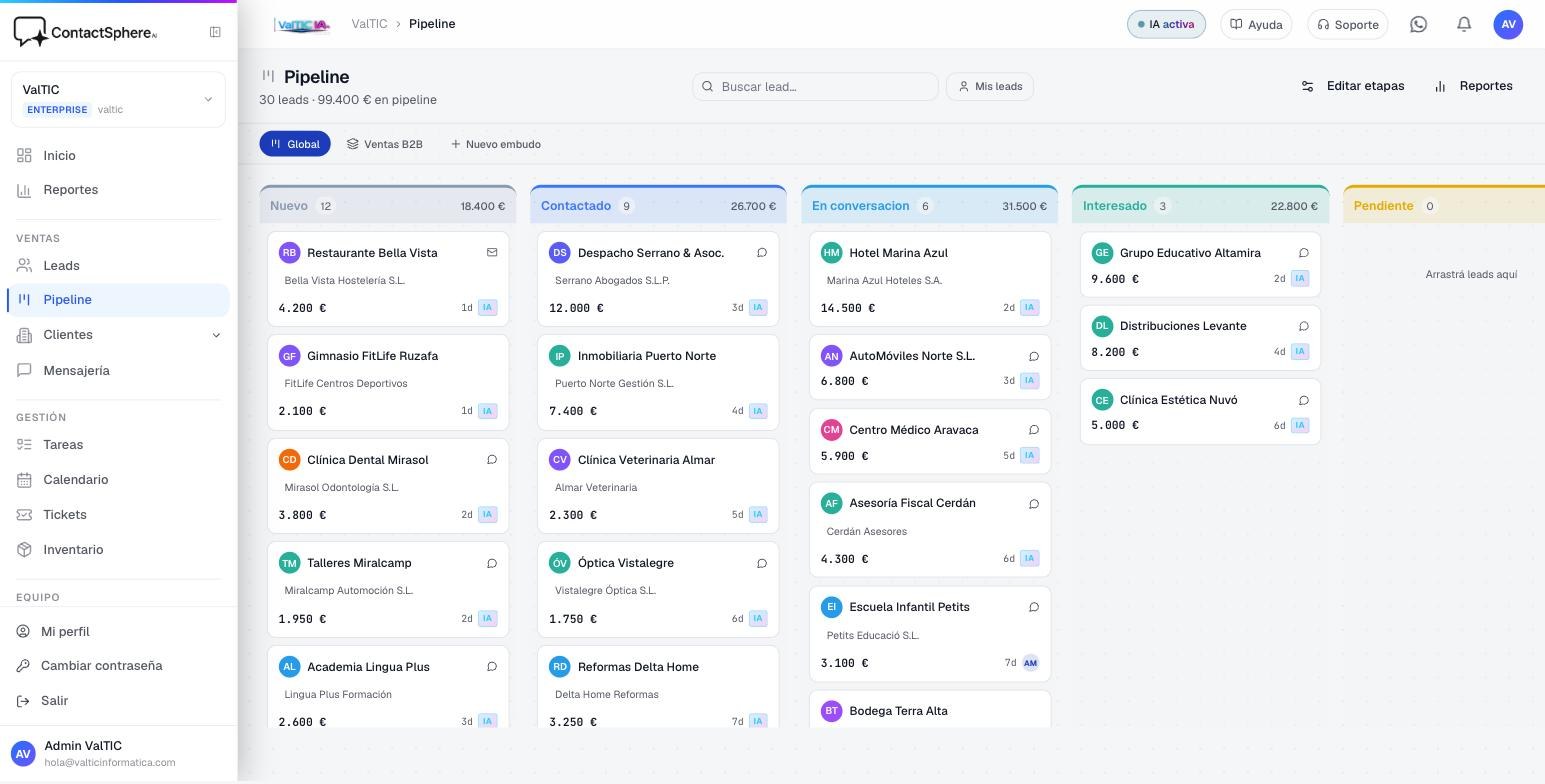
Task: Open Tickets in the sidebar
Action: [x=118, y=514]
